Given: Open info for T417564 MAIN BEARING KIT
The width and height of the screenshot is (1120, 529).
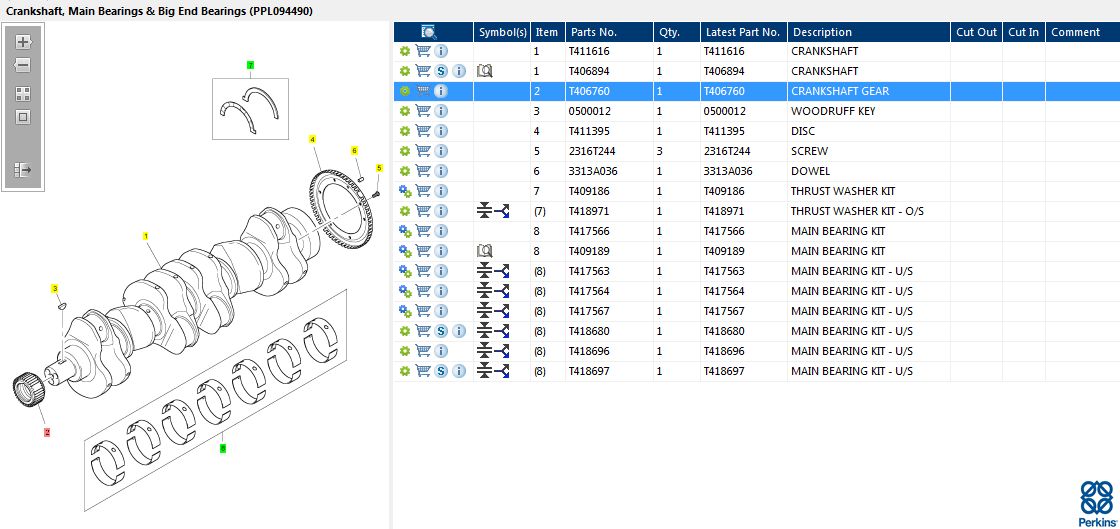Looking at the screenshot, I should click(x=441, y=291).
